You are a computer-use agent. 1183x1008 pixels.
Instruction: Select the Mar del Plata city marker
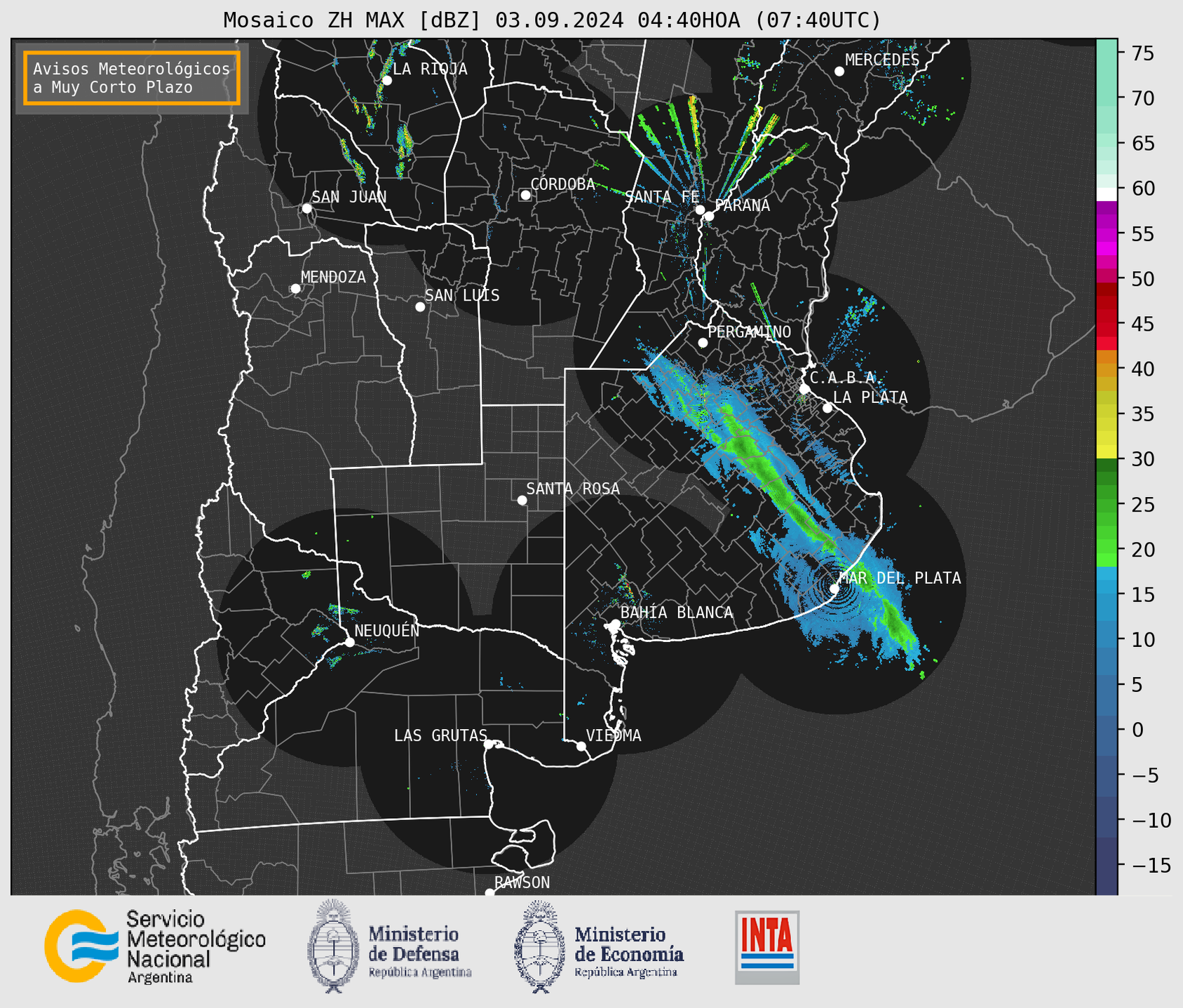tap(834, 589)
